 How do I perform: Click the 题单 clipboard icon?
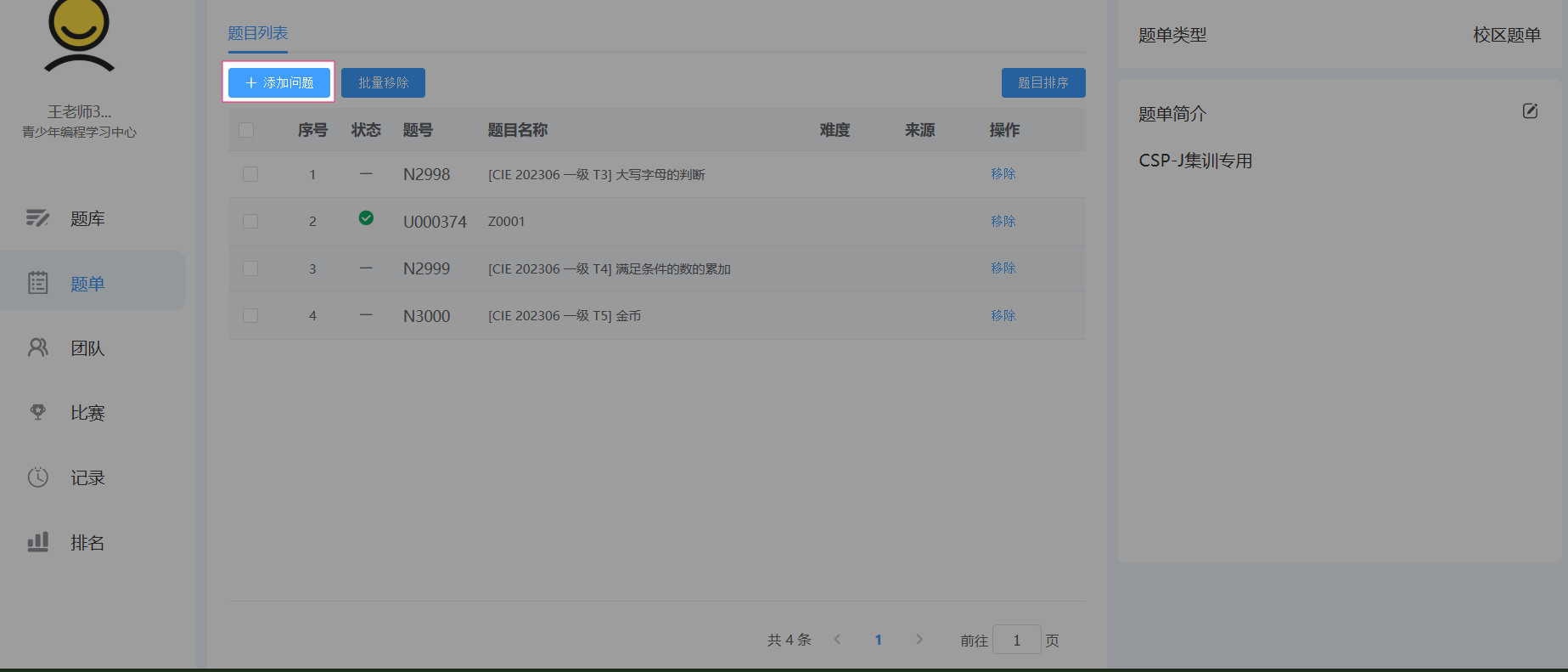tap(38, 283)
